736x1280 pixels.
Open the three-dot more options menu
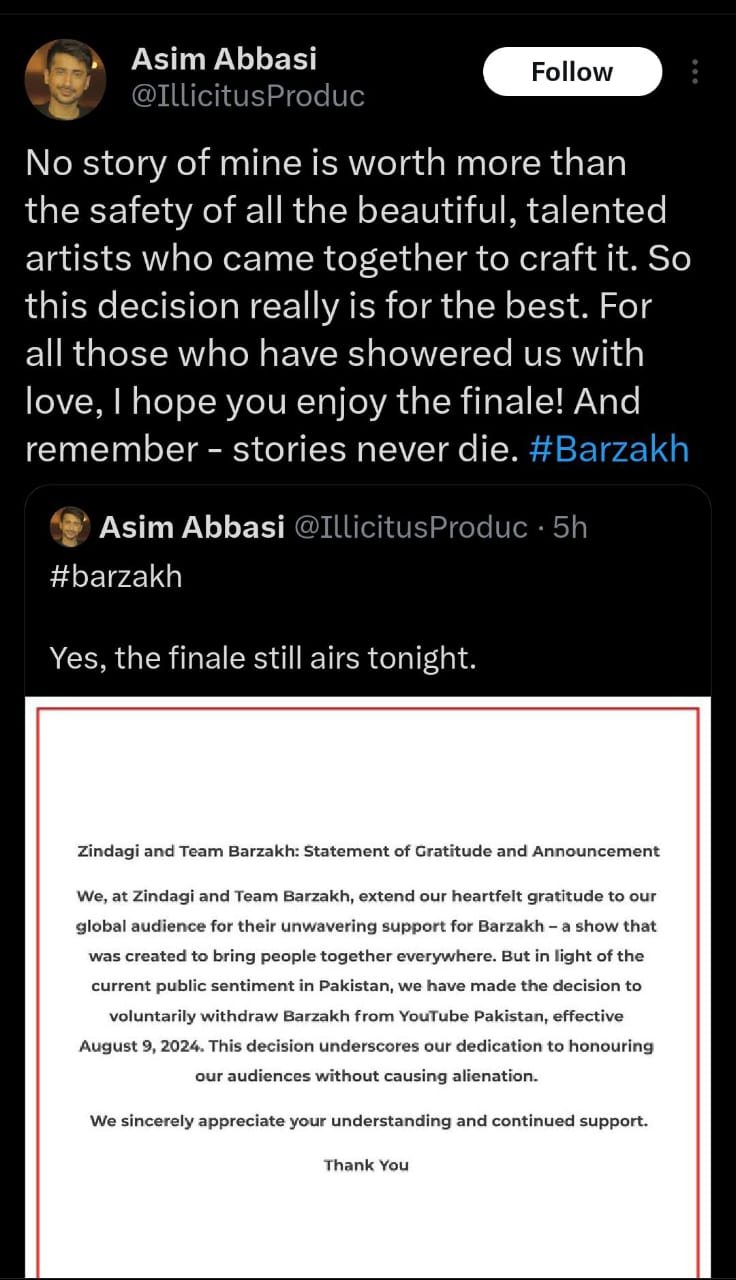pyautogui.click(x=695, y=72)
